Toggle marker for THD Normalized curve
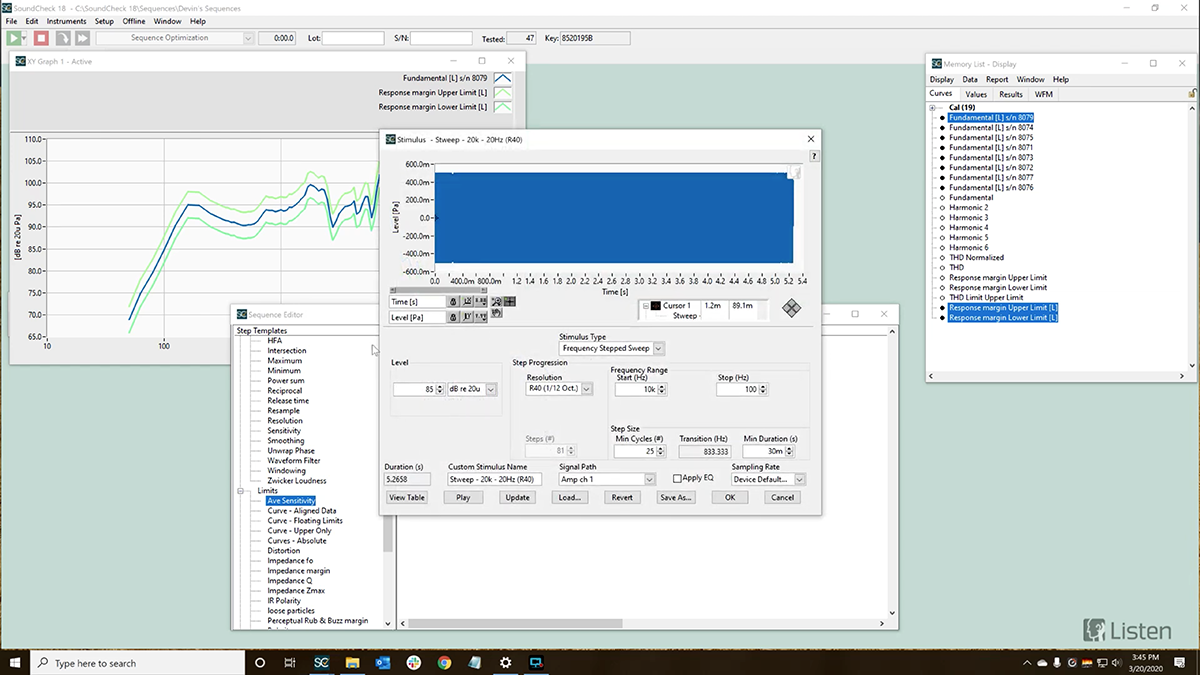The width and height of the screenshot is (1200, 675). [942, 258]
